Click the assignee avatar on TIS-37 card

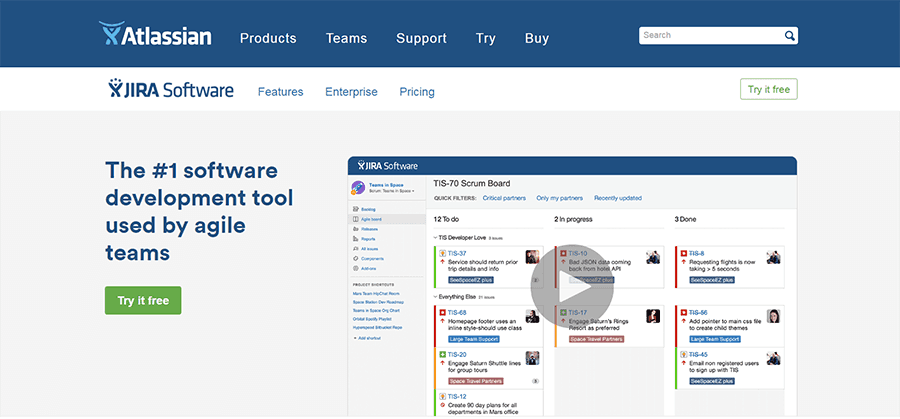pos(532,257)
